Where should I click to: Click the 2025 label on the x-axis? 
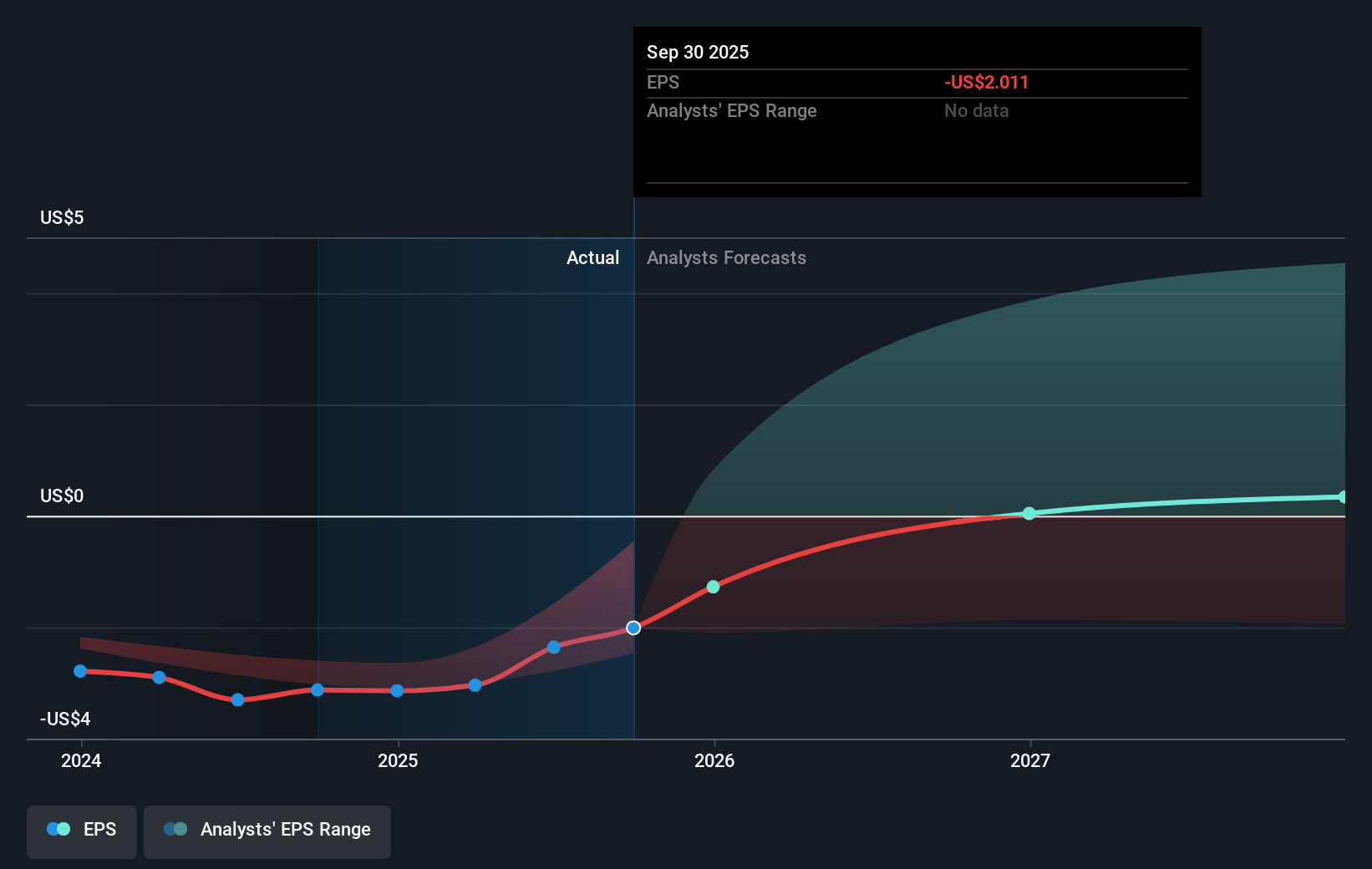tap(398, 761)
